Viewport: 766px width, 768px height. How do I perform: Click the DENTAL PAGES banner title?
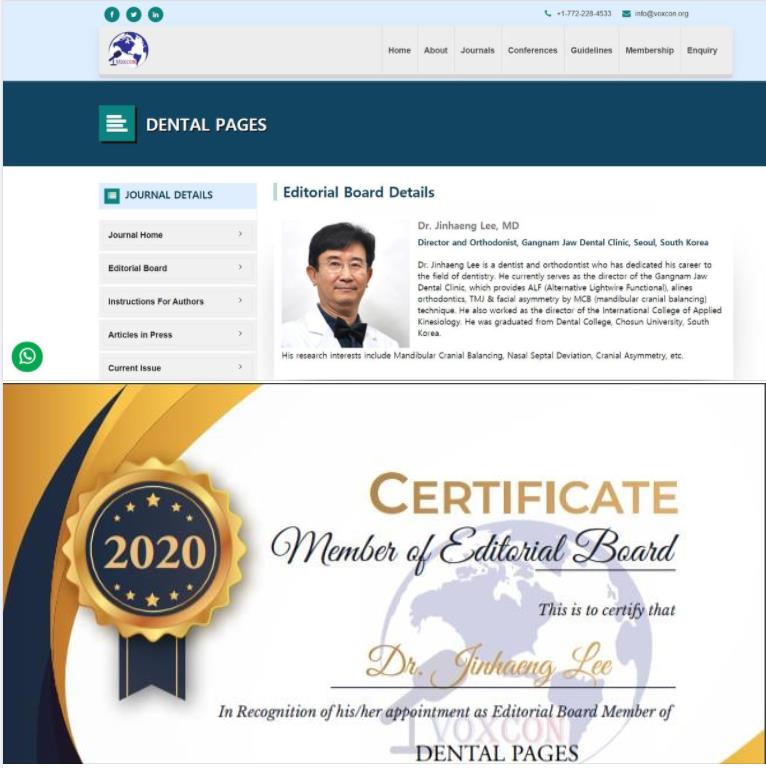(206, 124)
